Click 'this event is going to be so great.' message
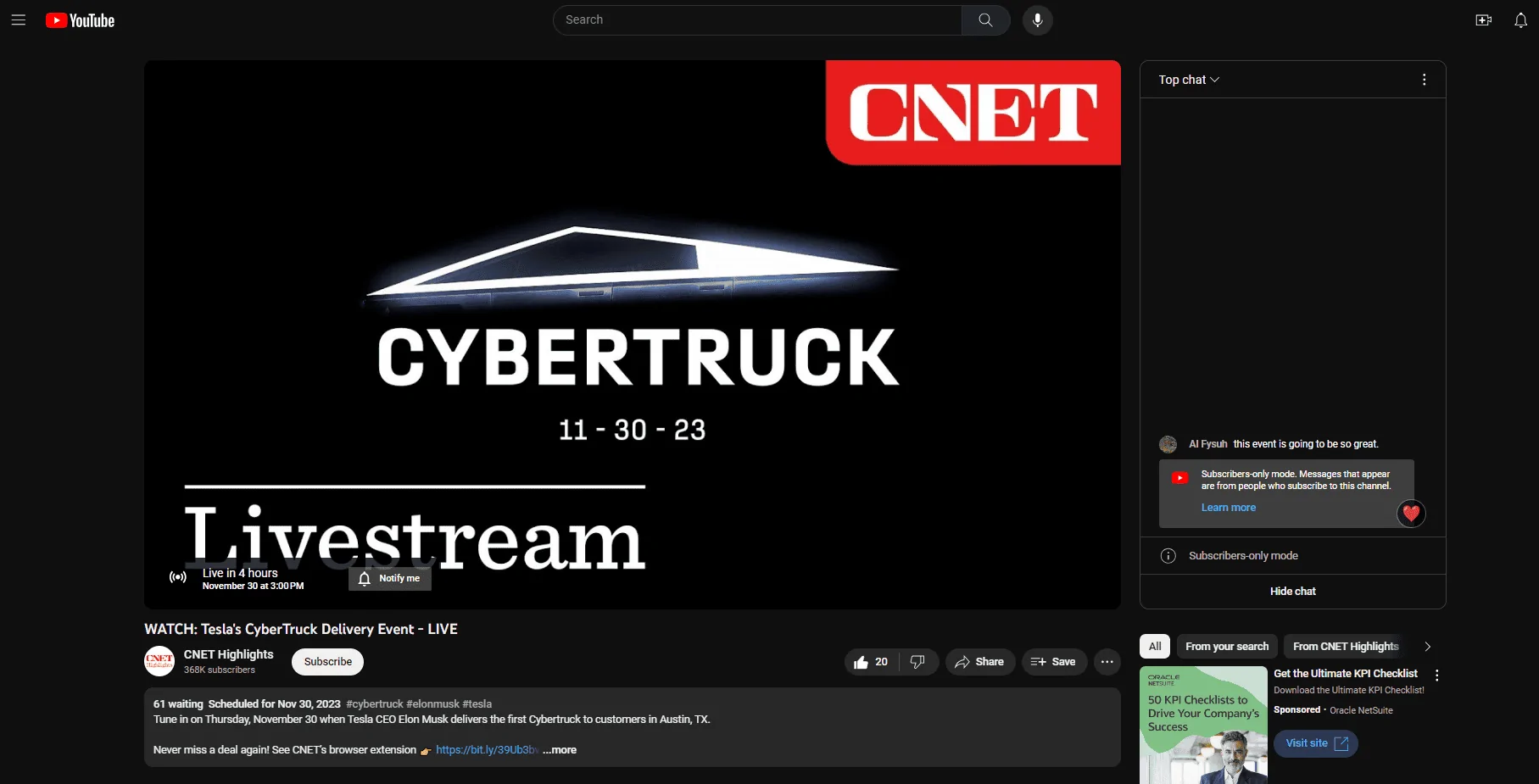Image resolution: width=1539 pixels, height=784 pixels. 1306,444
